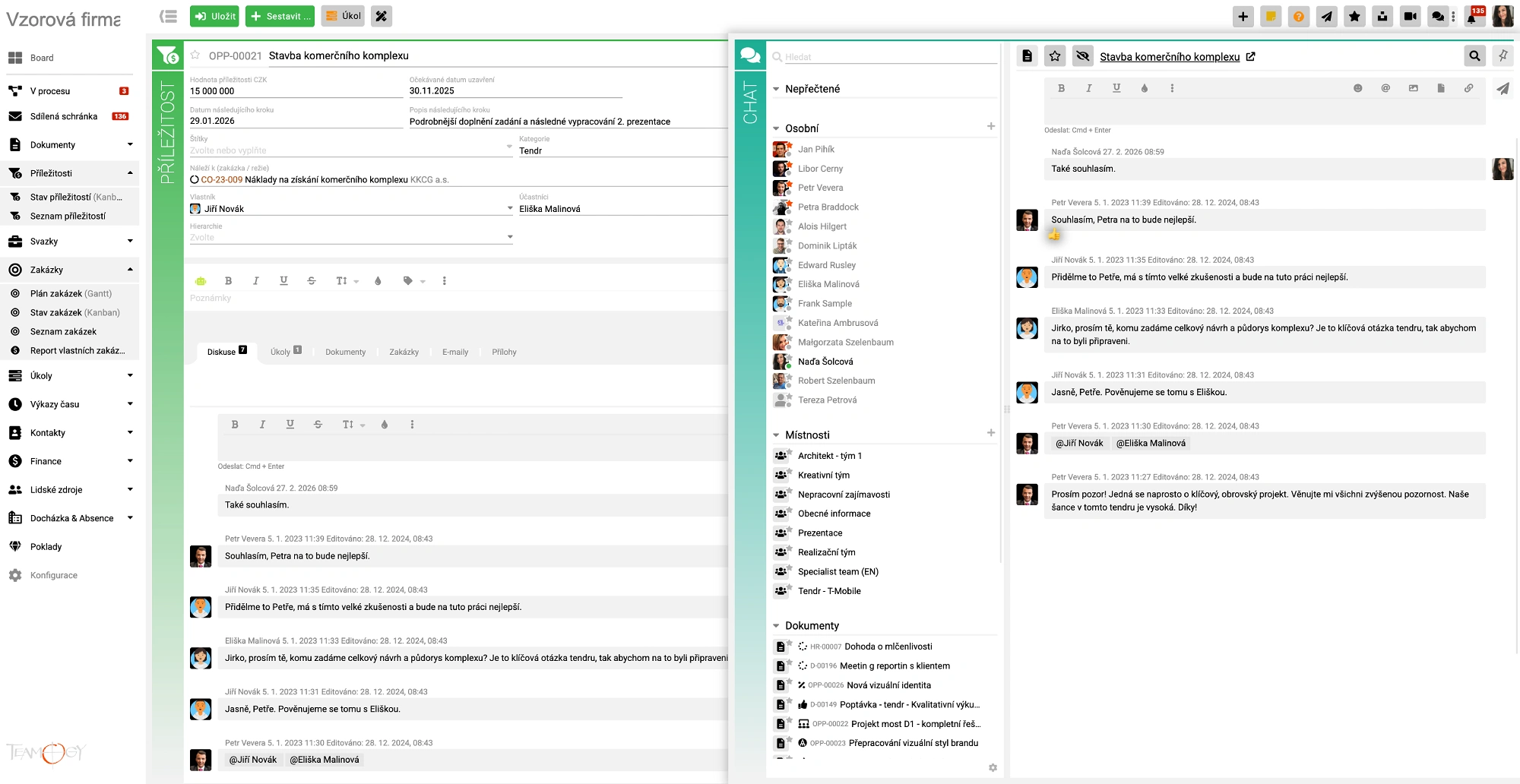1520x784 pixels.
Task: Toggle the crossed-eye visibility button in chat
Action: [x=1082, y=56]
